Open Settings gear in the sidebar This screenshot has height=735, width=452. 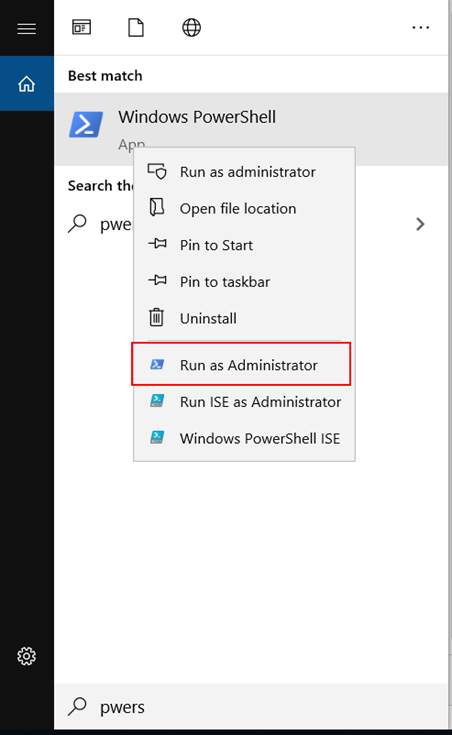[x=26, y=656]
